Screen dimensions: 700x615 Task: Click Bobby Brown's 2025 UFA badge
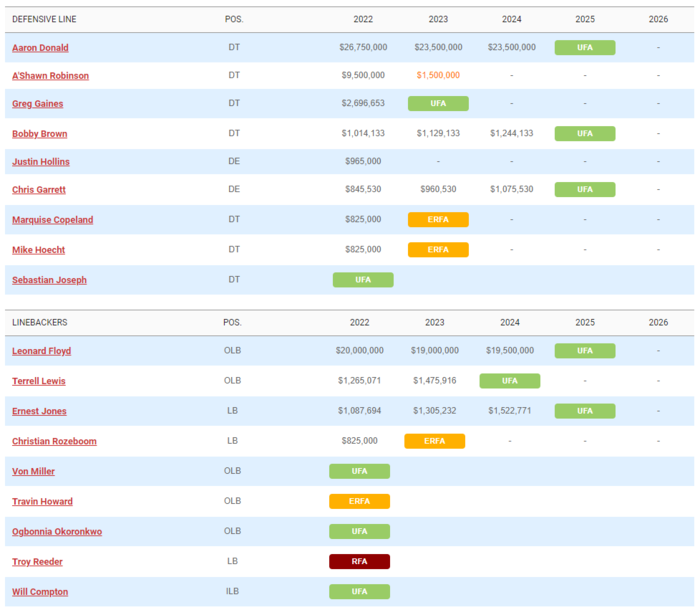click(585, 133)
